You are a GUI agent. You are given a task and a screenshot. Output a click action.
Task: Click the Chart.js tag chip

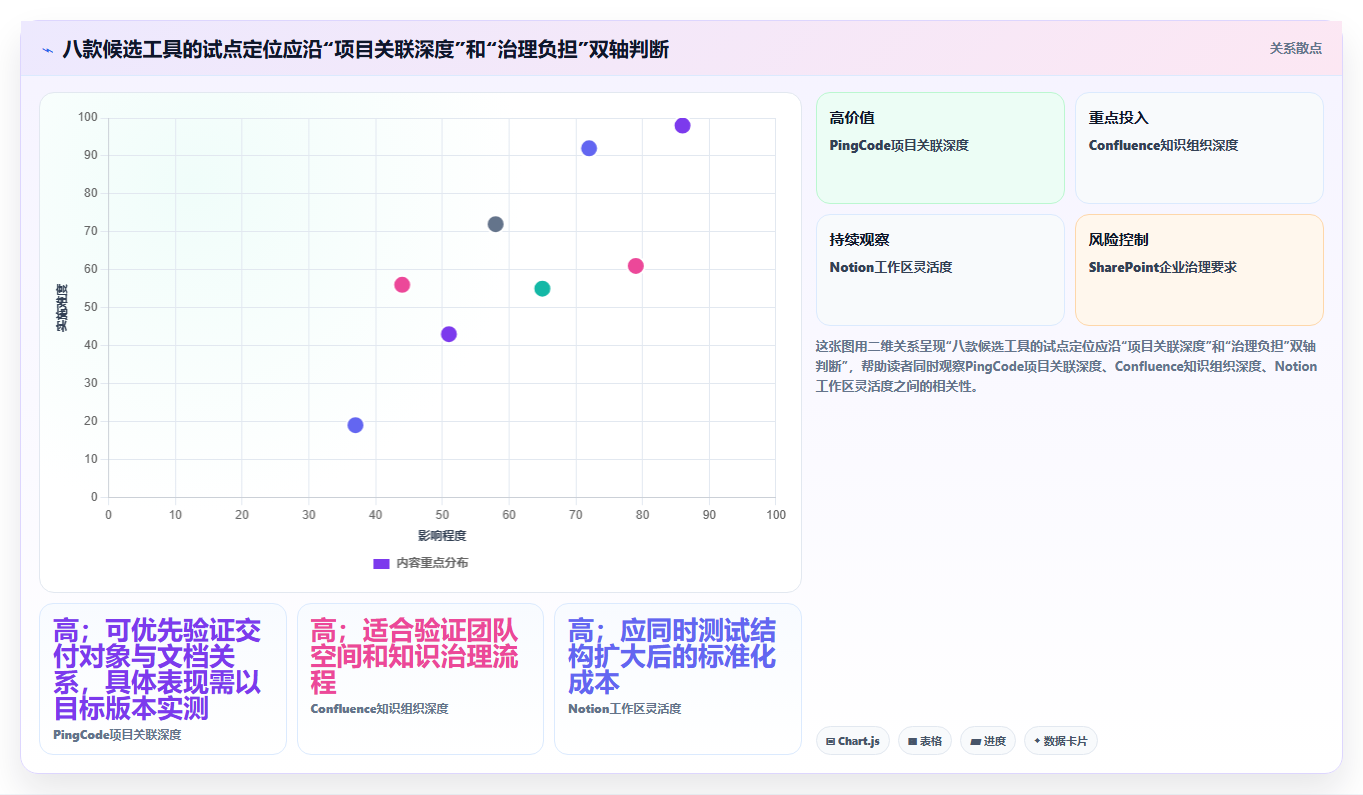click(853, 741)
